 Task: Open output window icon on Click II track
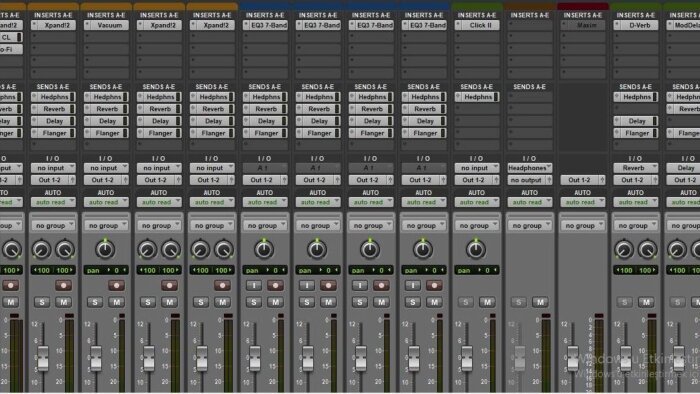click(496, 180)
